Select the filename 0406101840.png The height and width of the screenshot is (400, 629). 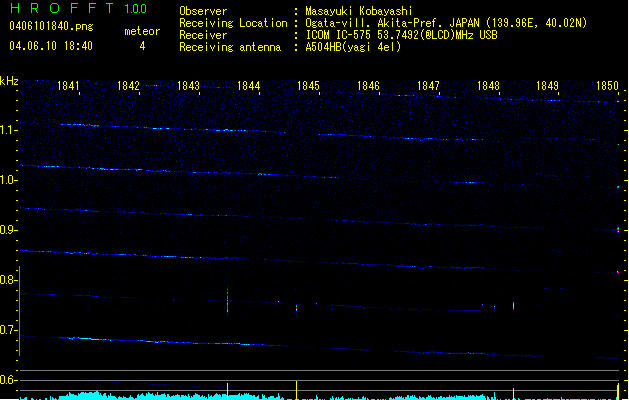[51, 27]
